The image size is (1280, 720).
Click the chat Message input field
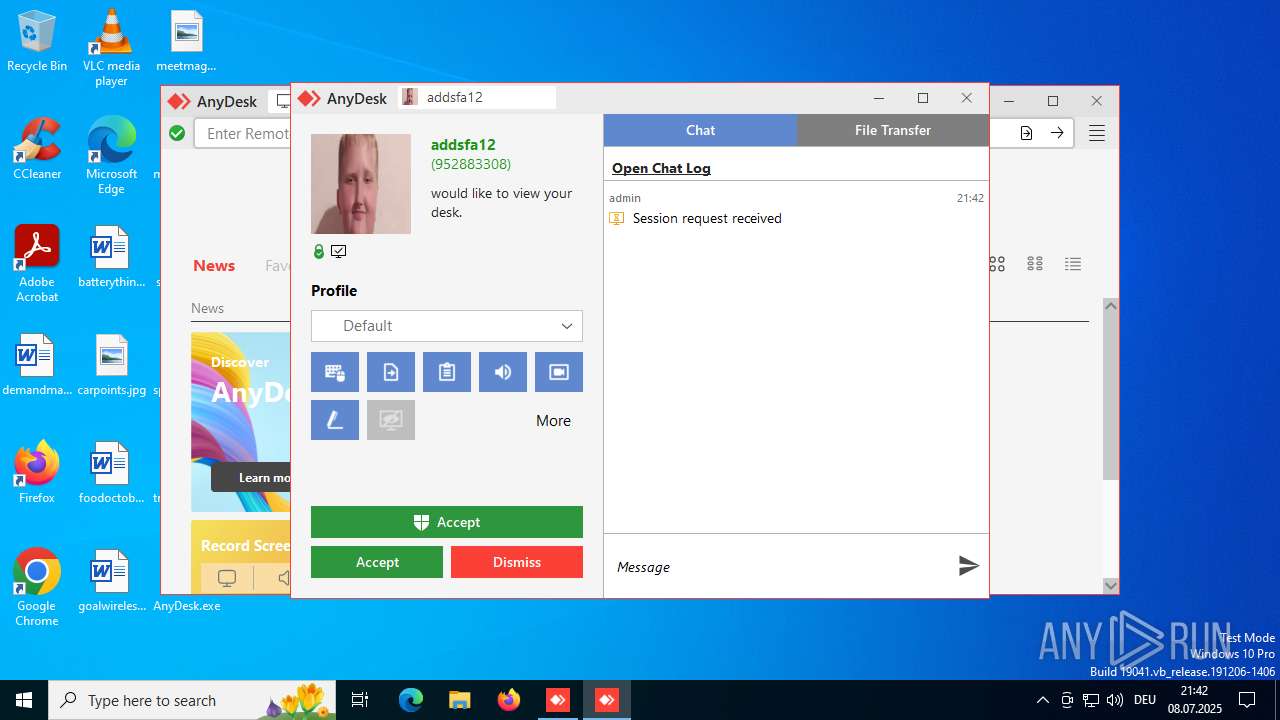pyautogui.click(x=780, y=567)
